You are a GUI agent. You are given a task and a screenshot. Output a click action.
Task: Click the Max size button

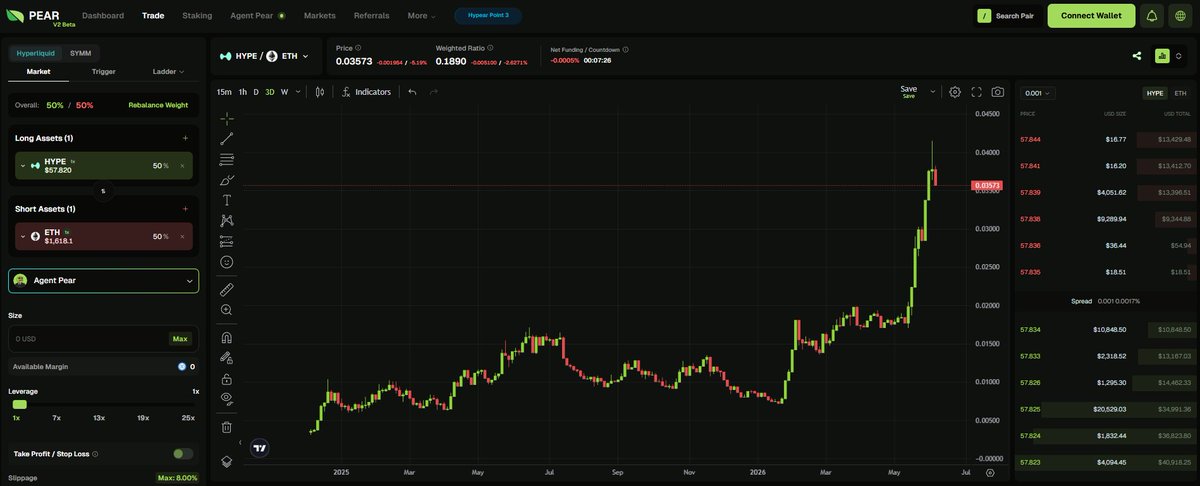pos(180,339)
